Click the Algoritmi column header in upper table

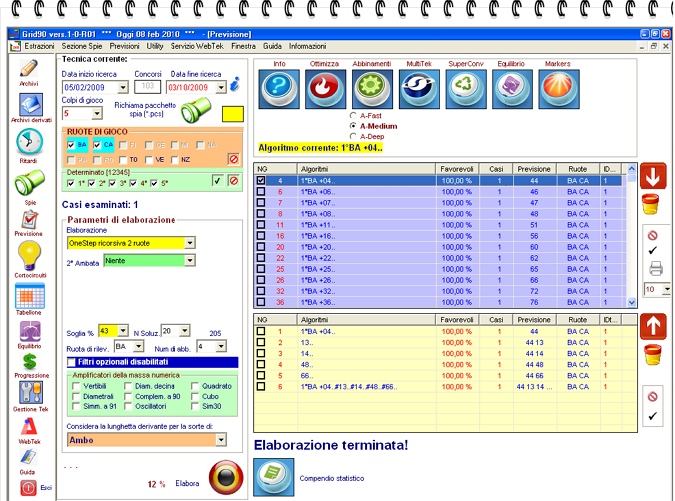pos(366,169)
